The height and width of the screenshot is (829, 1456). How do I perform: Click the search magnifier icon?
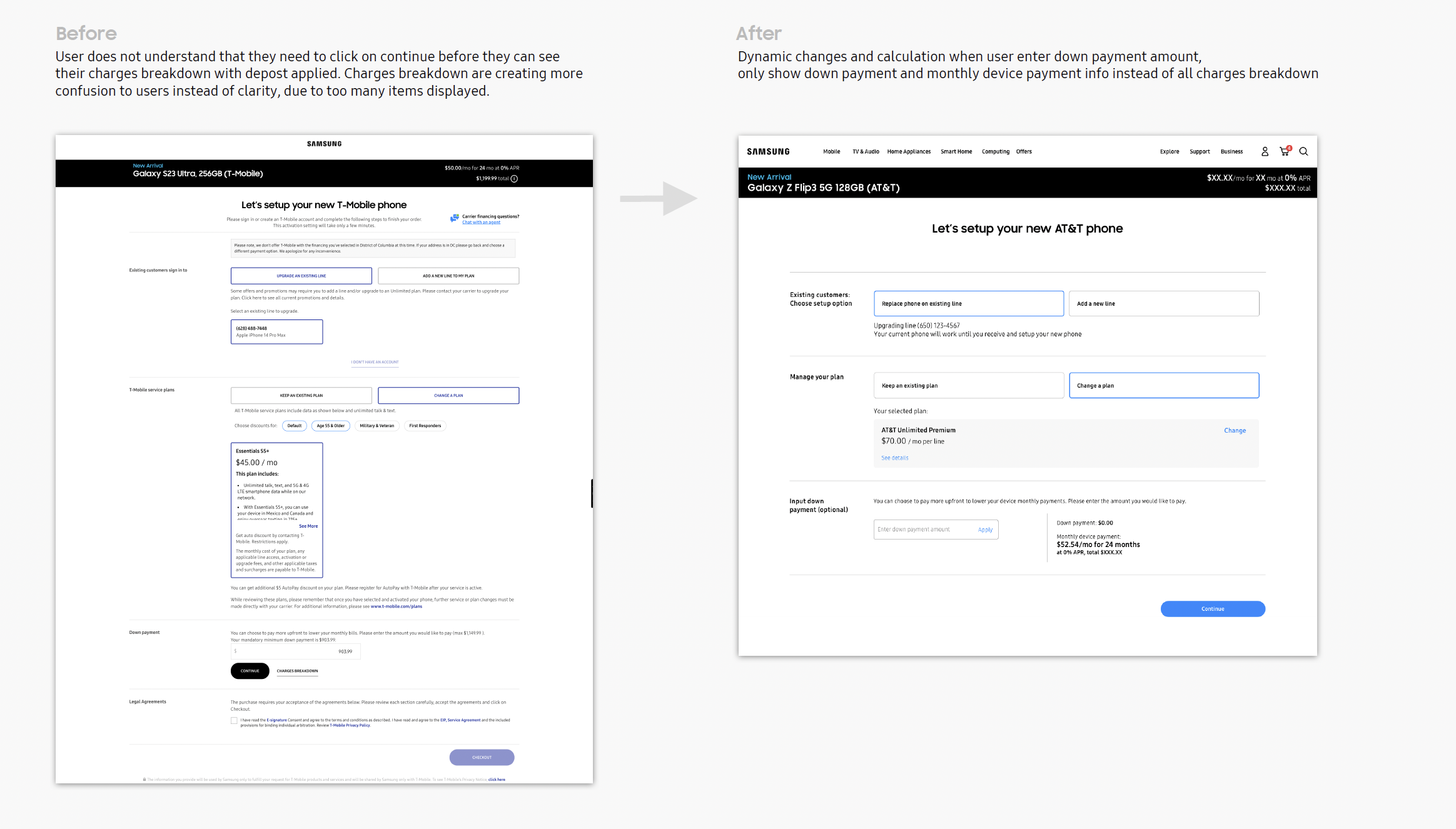(x=1304, y=151)
